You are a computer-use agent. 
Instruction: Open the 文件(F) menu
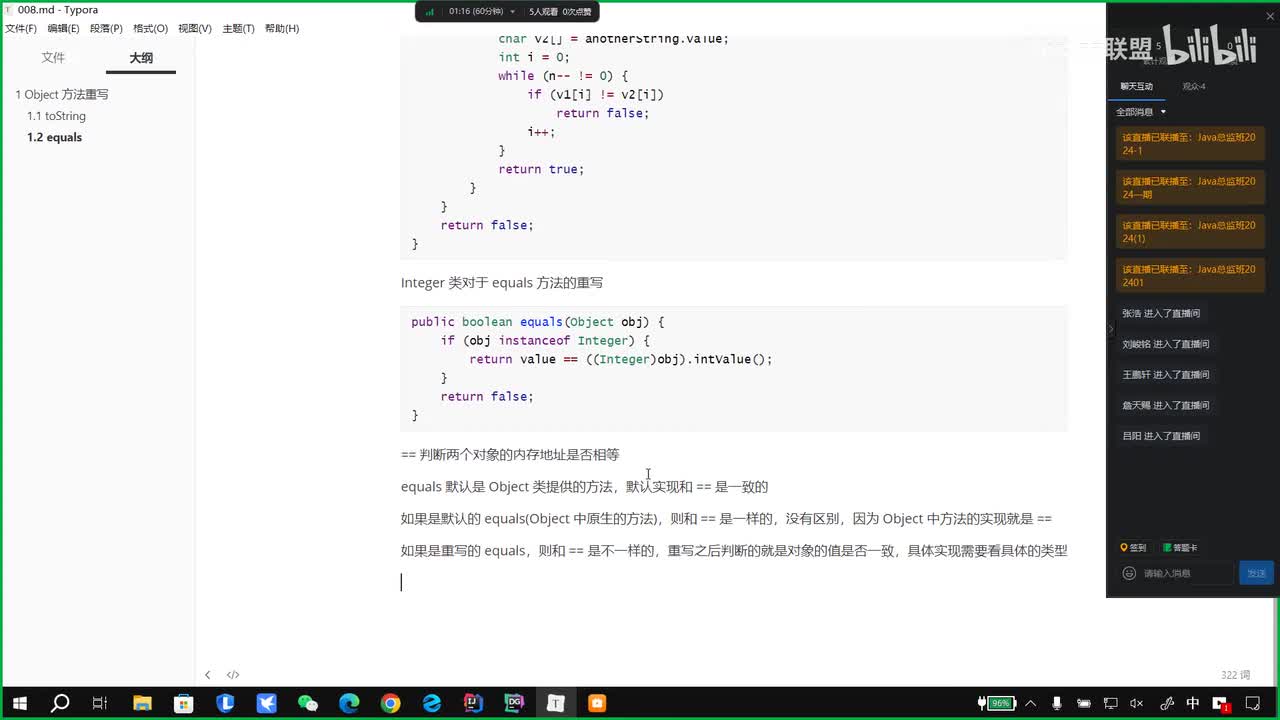tap(21, 28)
